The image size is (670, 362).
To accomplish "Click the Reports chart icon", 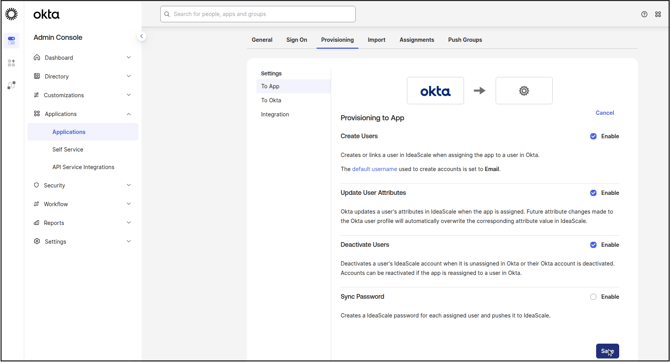I will 36,223.
